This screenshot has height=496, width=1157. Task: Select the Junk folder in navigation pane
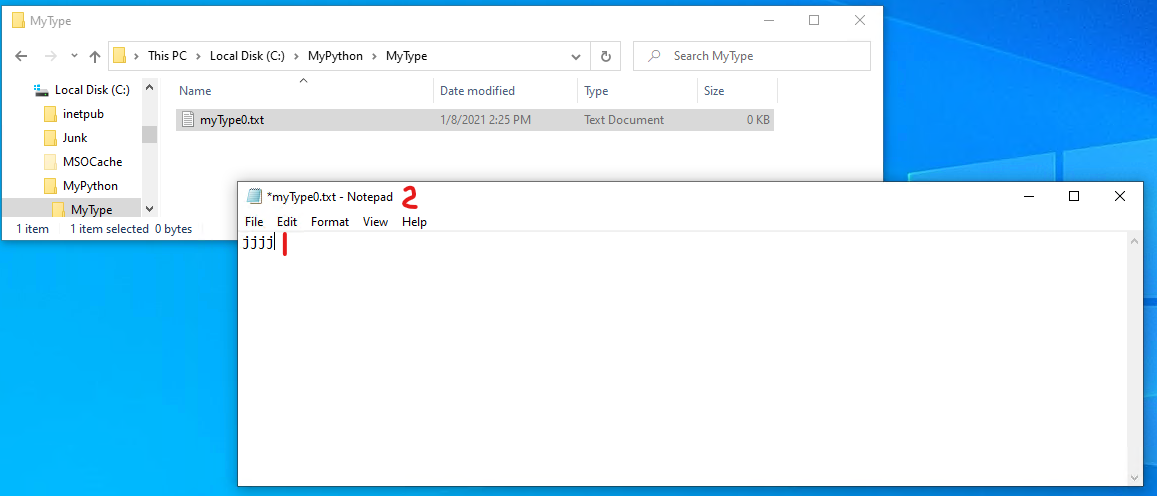(74, 138)
